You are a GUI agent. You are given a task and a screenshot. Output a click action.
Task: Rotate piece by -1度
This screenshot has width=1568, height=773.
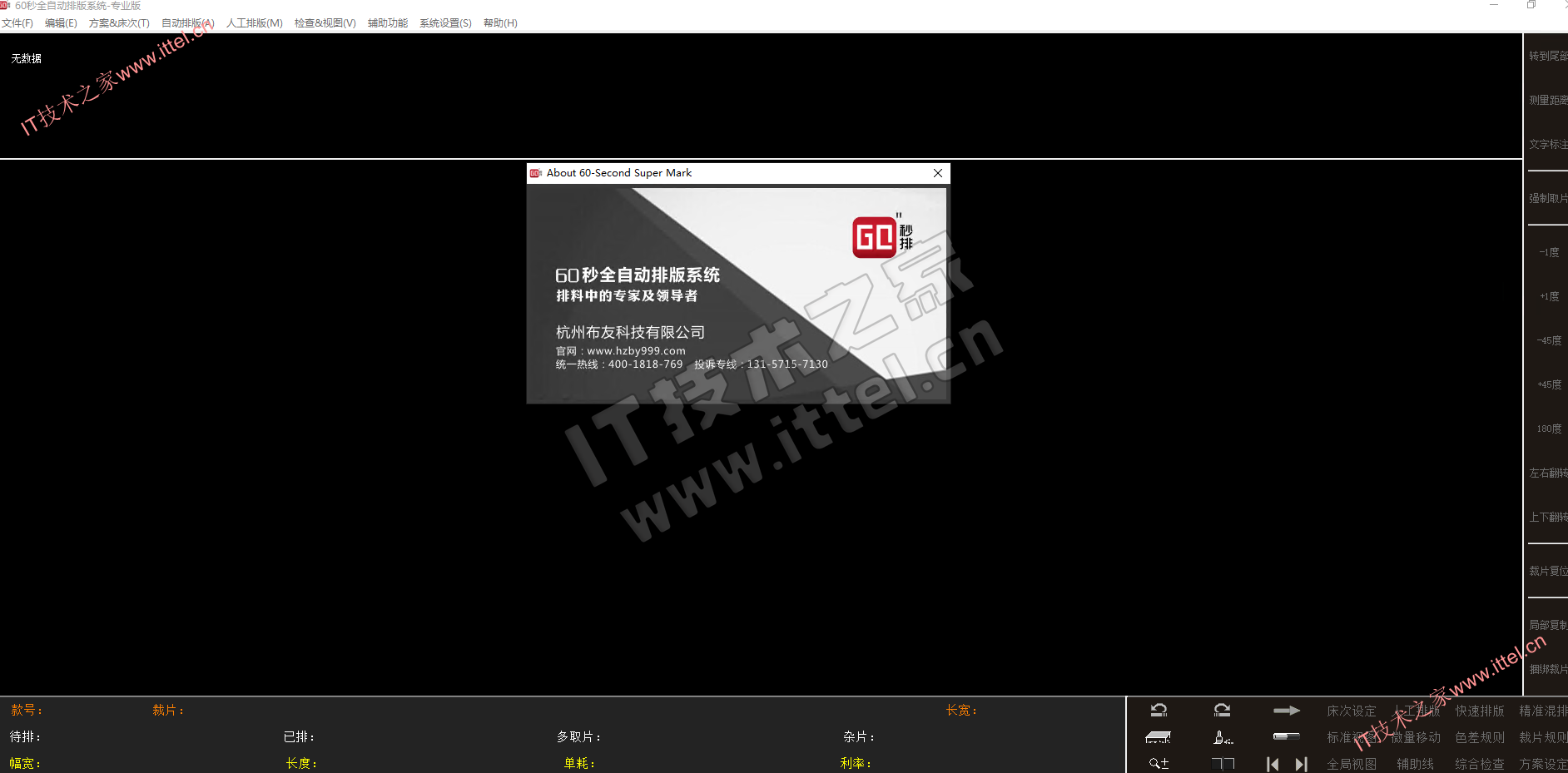click(1549, 252)
